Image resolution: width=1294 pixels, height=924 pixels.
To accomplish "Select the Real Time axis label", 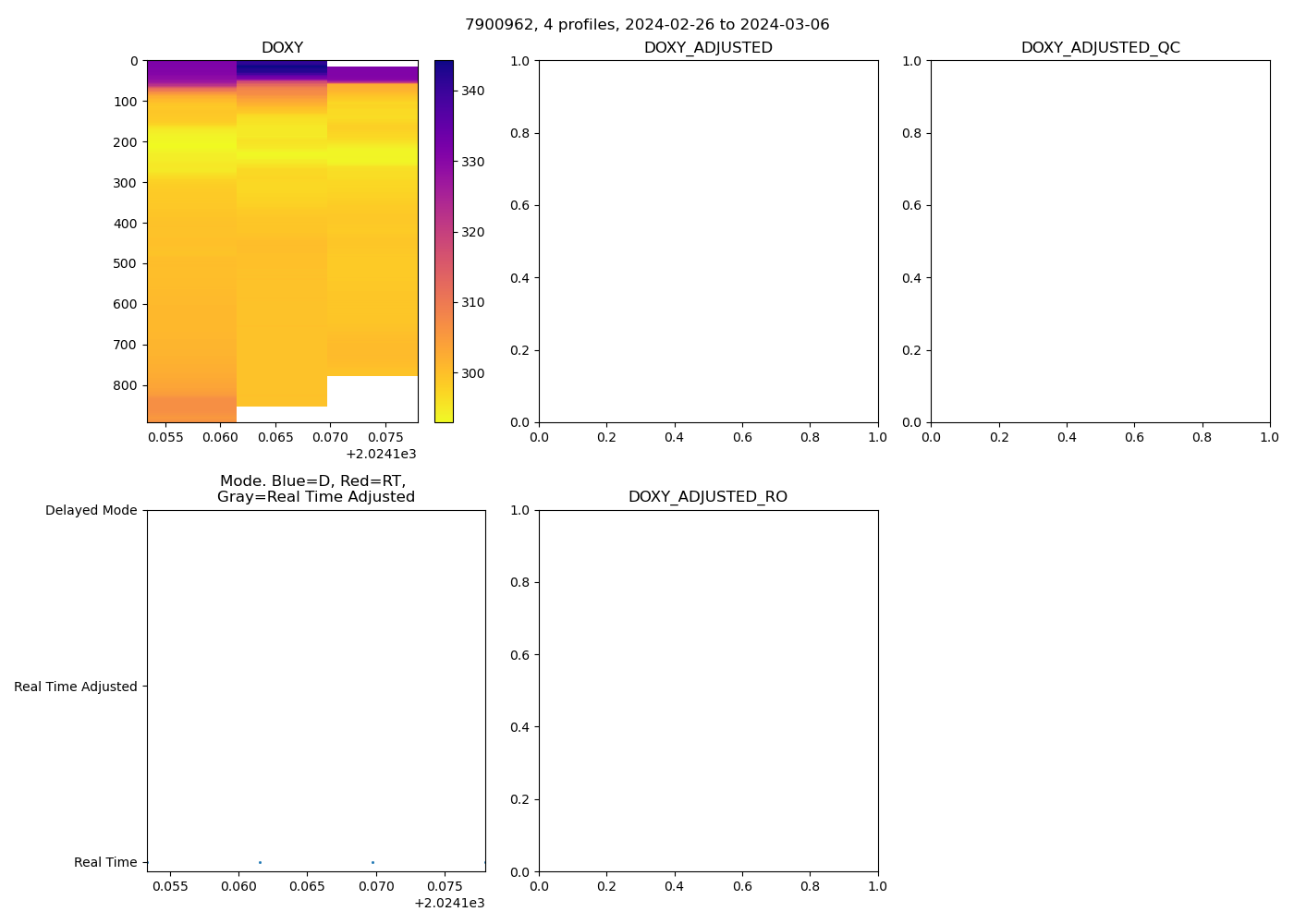I will pyautogui.click(x=105, y=862).
